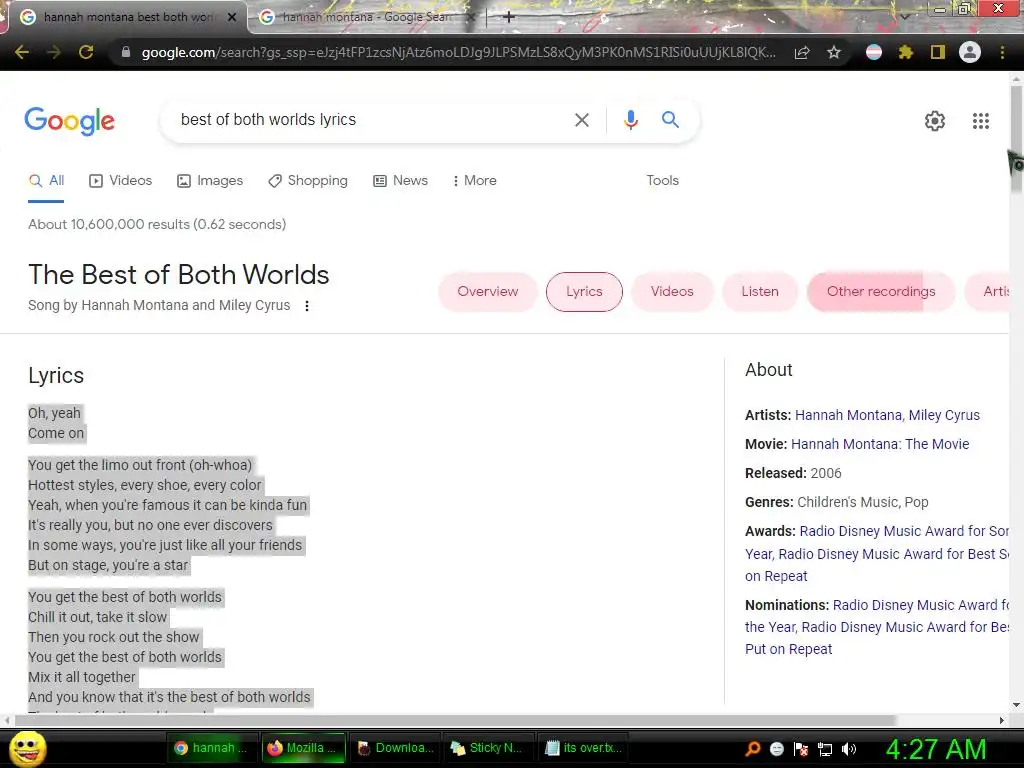1024x768 pixels.
Task: Switch to Chrome hannah taskbar item
Action: pos(210,748)
